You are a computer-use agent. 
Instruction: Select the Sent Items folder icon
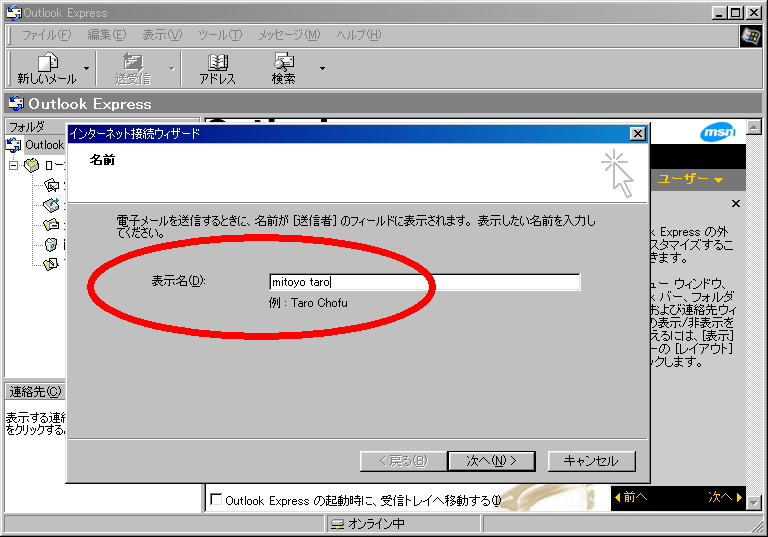tap(51, 224)
